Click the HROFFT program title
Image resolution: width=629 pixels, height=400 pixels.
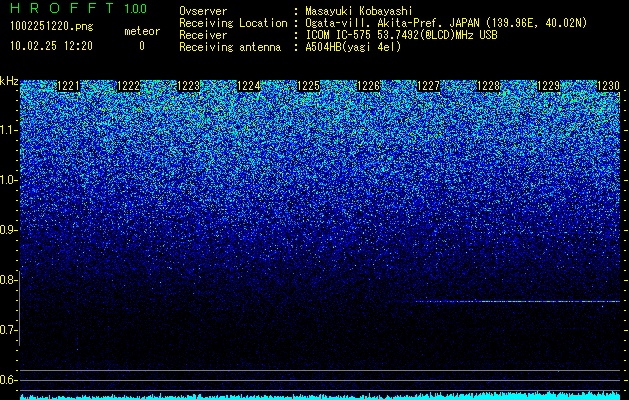point(62,8)
